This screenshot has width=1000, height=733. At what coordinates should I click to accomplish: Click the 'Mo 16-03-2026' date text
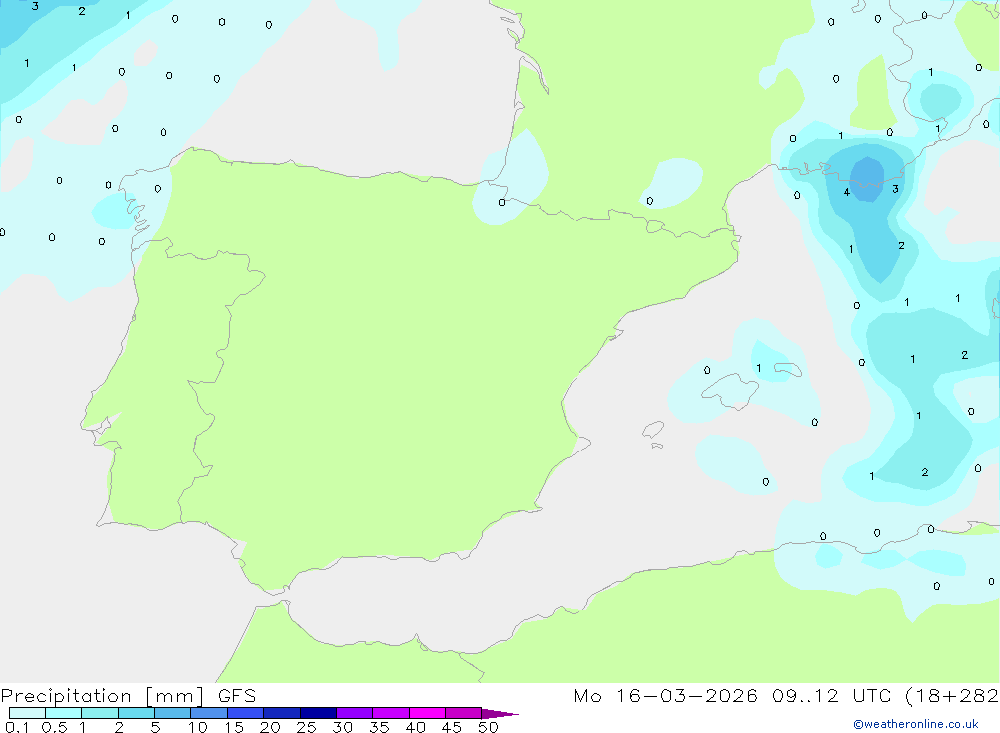[x=665, y=696]
